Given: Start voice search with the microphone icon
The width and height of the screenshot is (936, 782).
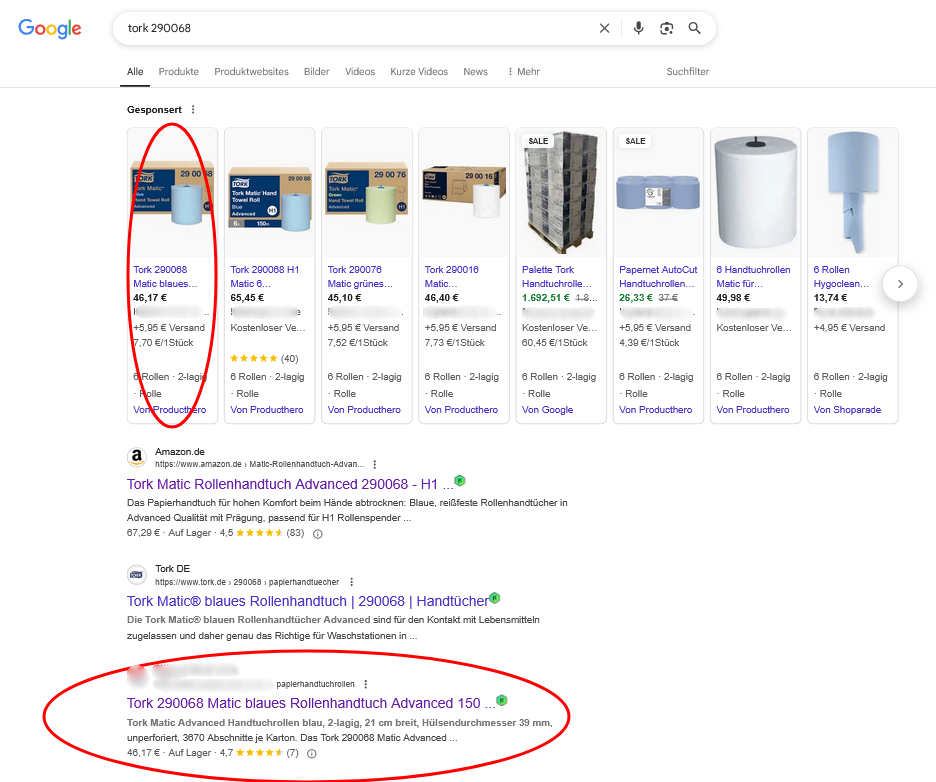Looking at the screenshot, I should pos(638,28).
